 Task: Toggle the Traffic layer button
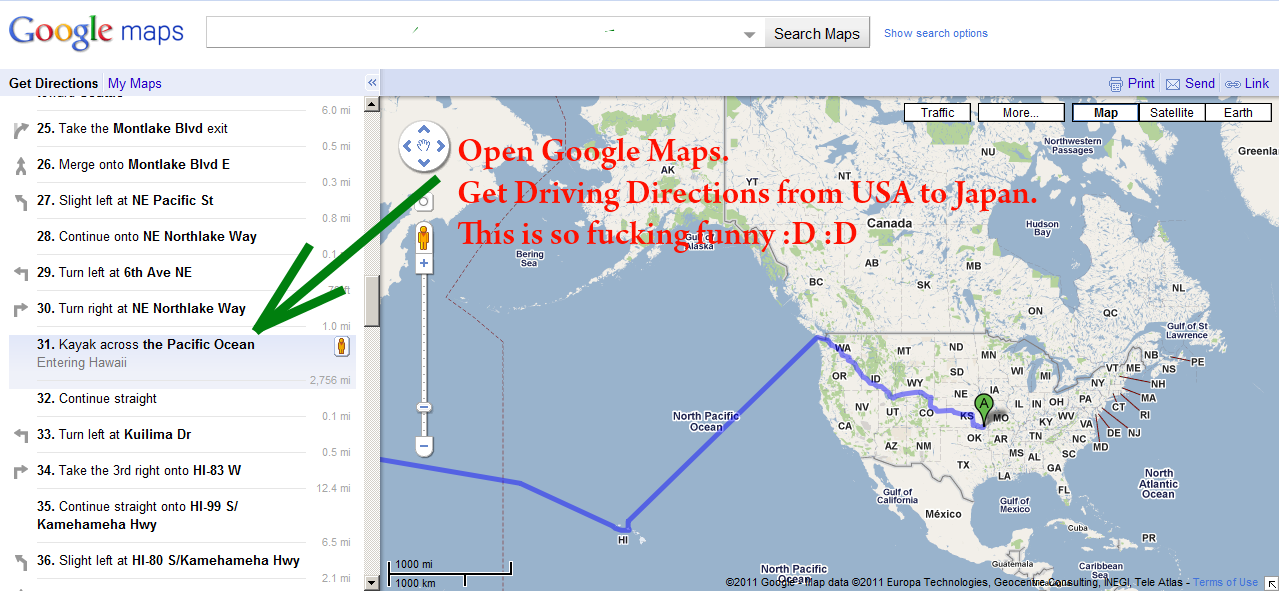937,113
